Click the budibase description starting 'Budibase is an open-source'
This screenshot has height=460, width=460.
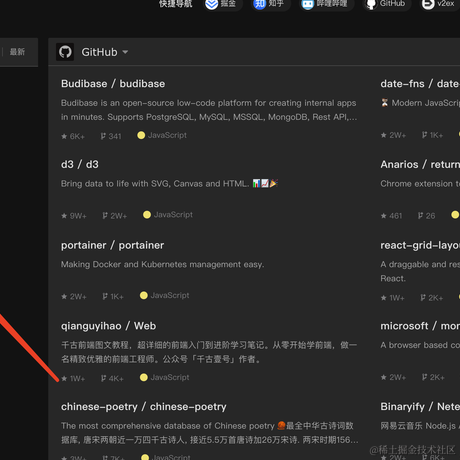(x=209, y=110)
